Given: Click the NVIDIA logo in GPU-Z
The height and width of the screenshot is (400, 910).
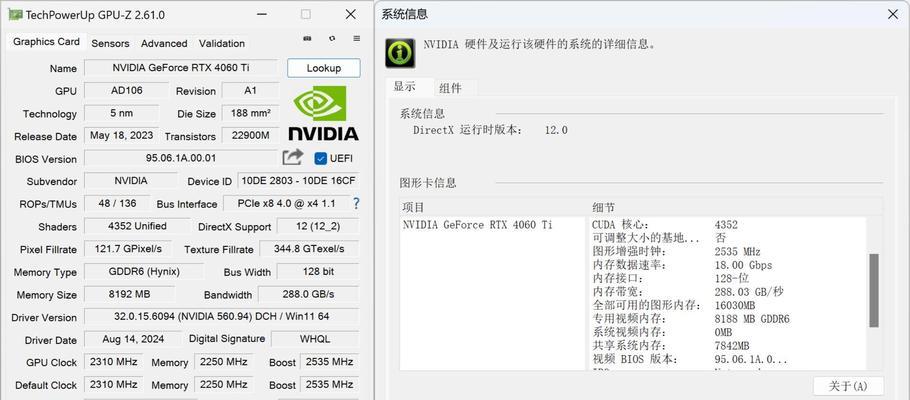Looking at the screenshot, I should click(323, 113).
